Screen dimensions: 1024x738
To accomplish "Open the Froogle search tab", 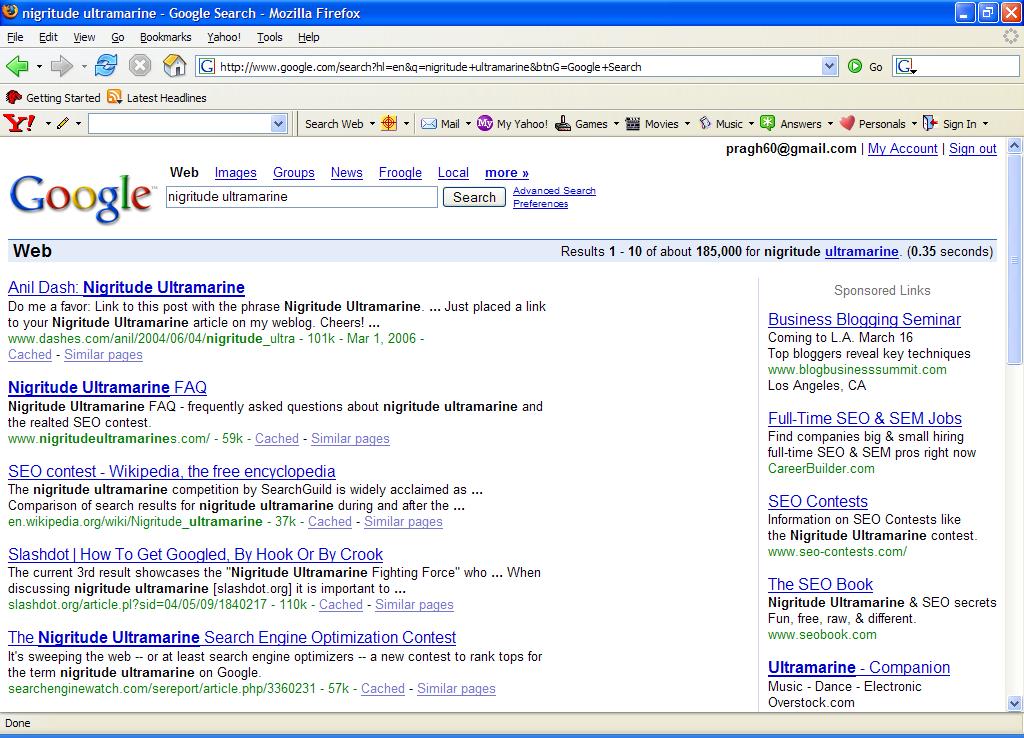I will [400, 172].
